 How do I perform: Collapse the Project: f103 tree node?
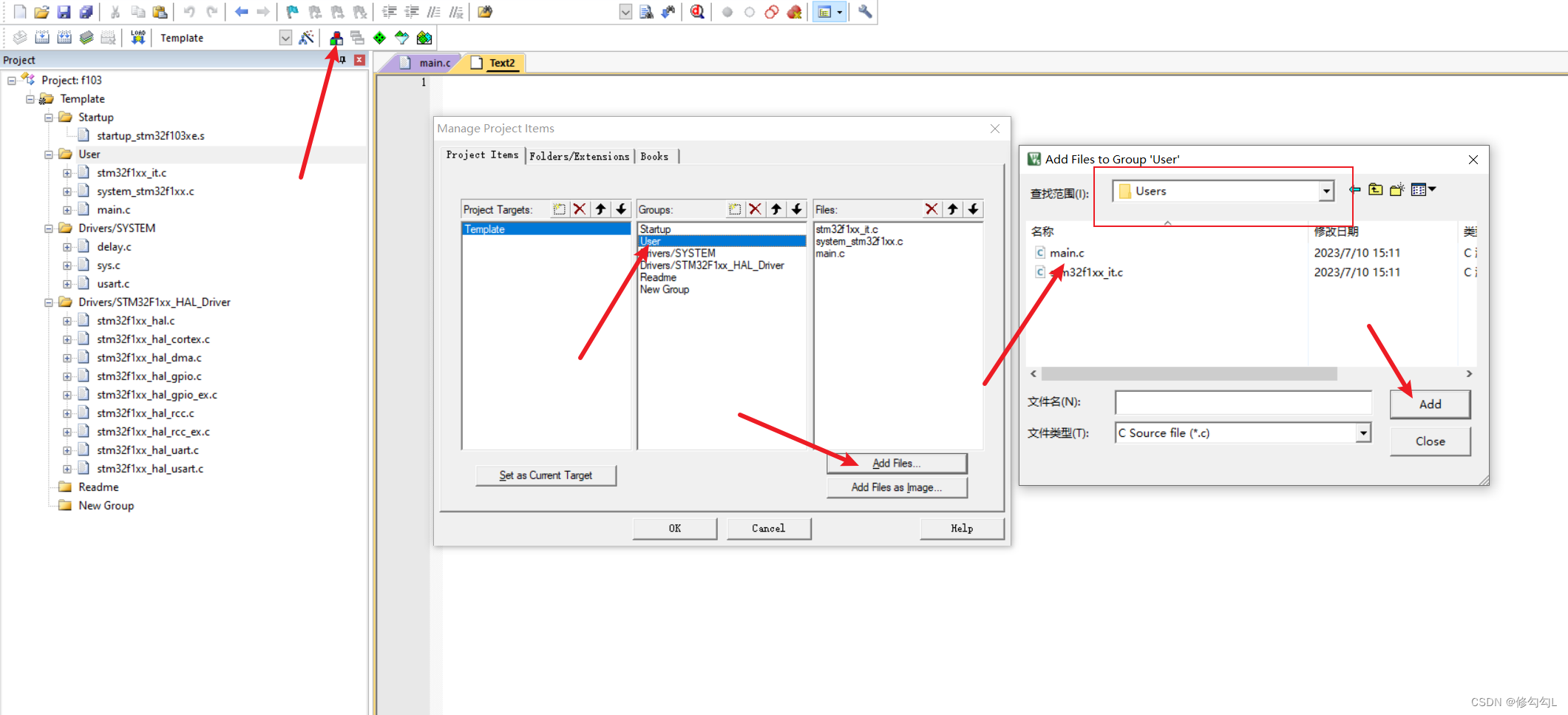pyautogui.click(x=12, y=81)
